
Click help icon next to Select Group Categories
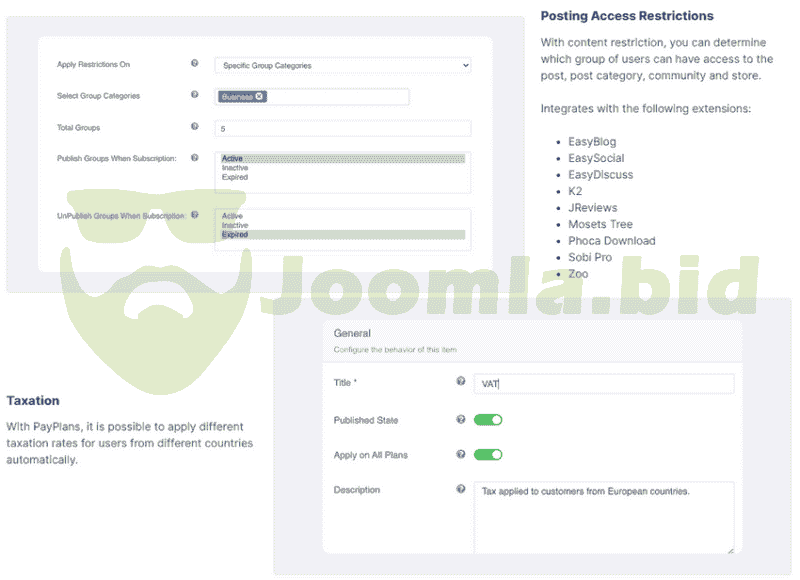(195, 96)
